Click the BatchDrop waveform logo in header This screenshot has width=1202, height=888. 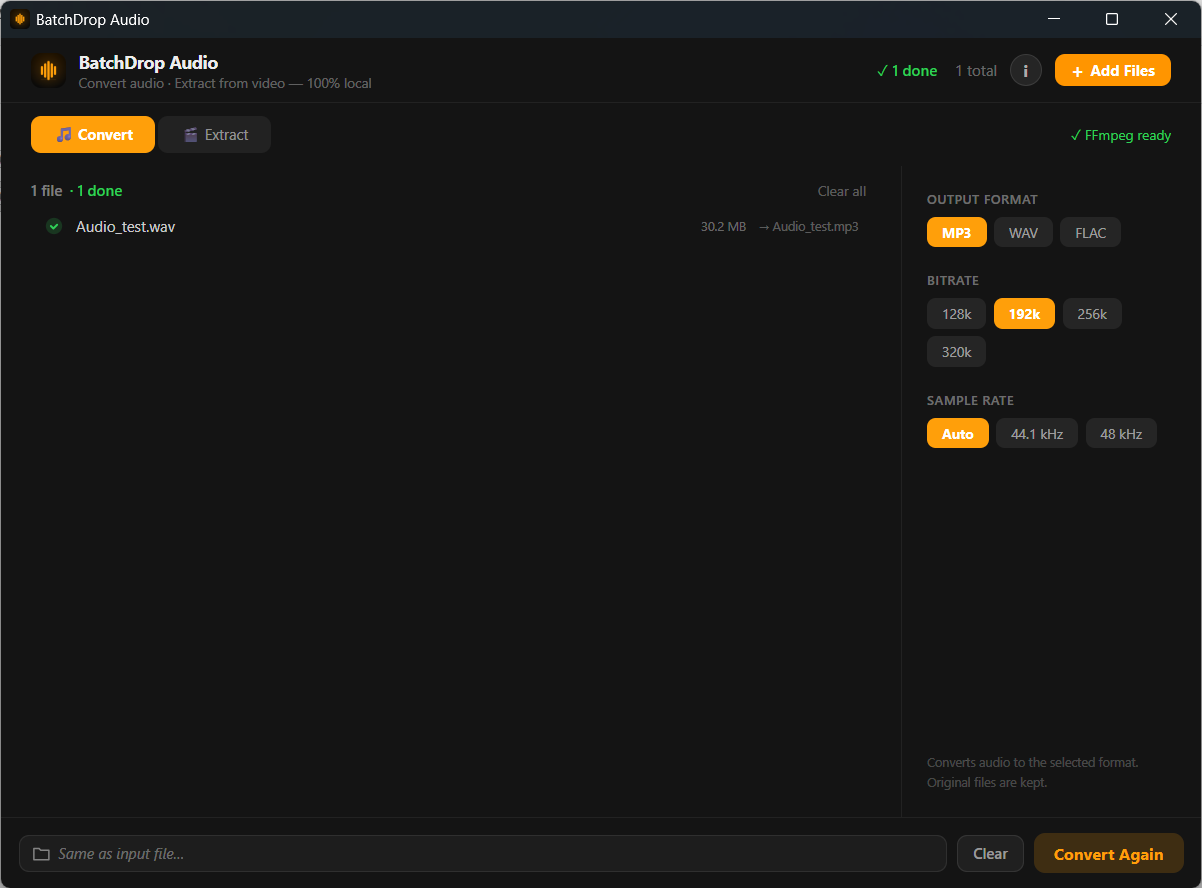pyautogui.click(x=48, y=71)
